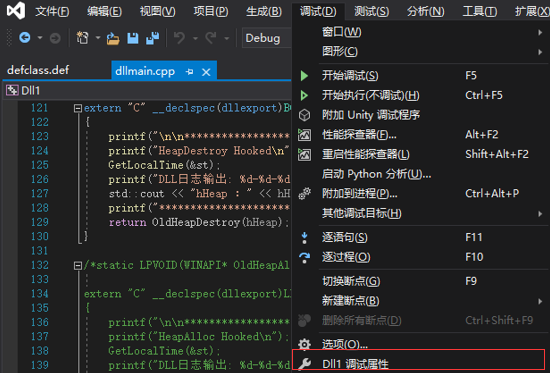Choose 附加到进程(P)... menu item
This screenshot has height=373, width=550.
point(421,194)
